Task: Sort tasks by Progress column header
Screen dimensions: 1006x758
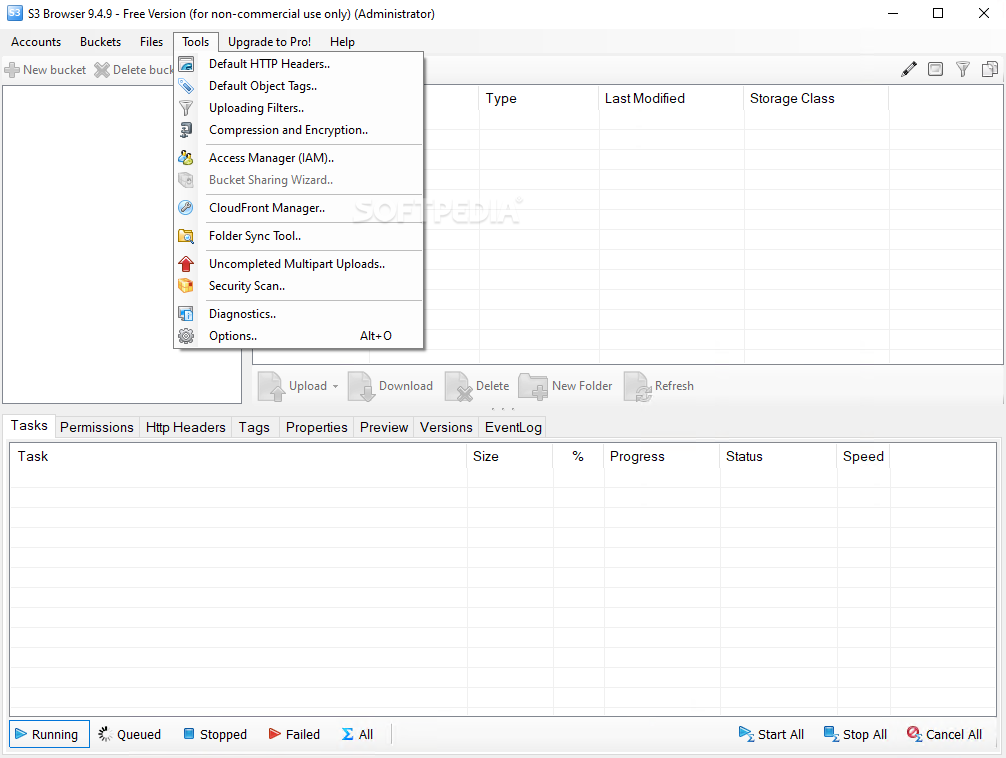Action: point(661,456)
